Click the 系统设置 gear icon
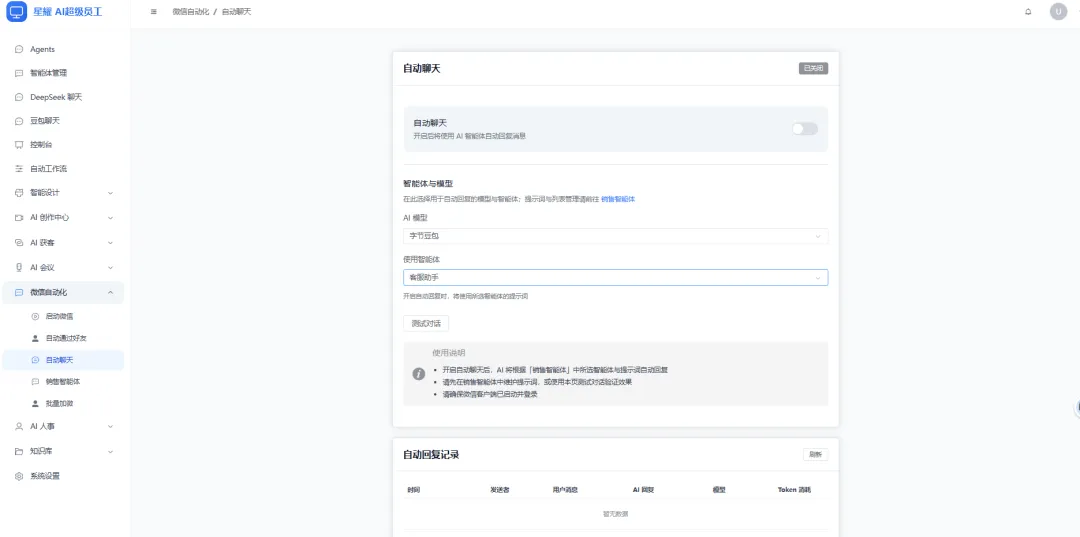1080x537 pixels. (19, 476)
